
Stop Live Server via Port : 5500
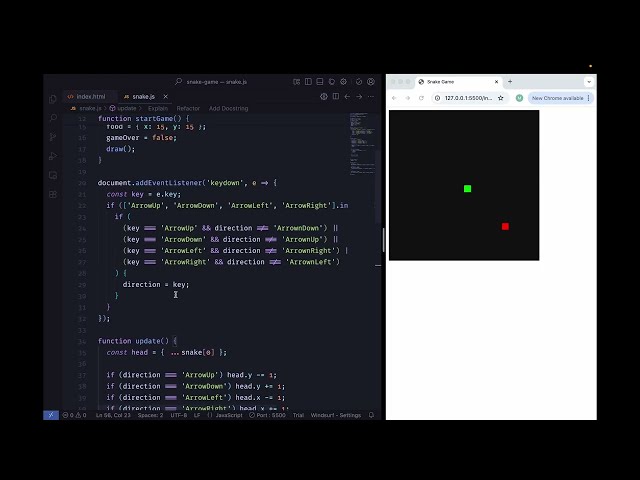pos(267,415)
